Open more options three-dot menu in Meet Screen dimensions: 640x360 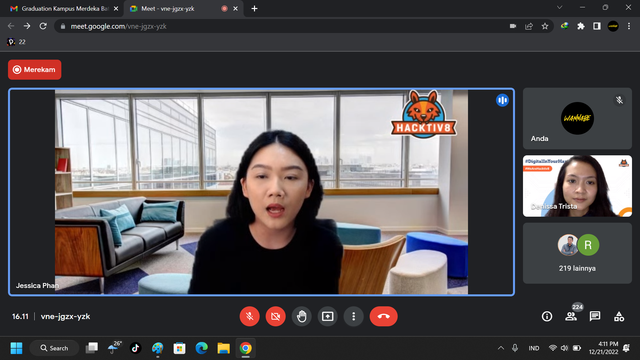point(353,316)
